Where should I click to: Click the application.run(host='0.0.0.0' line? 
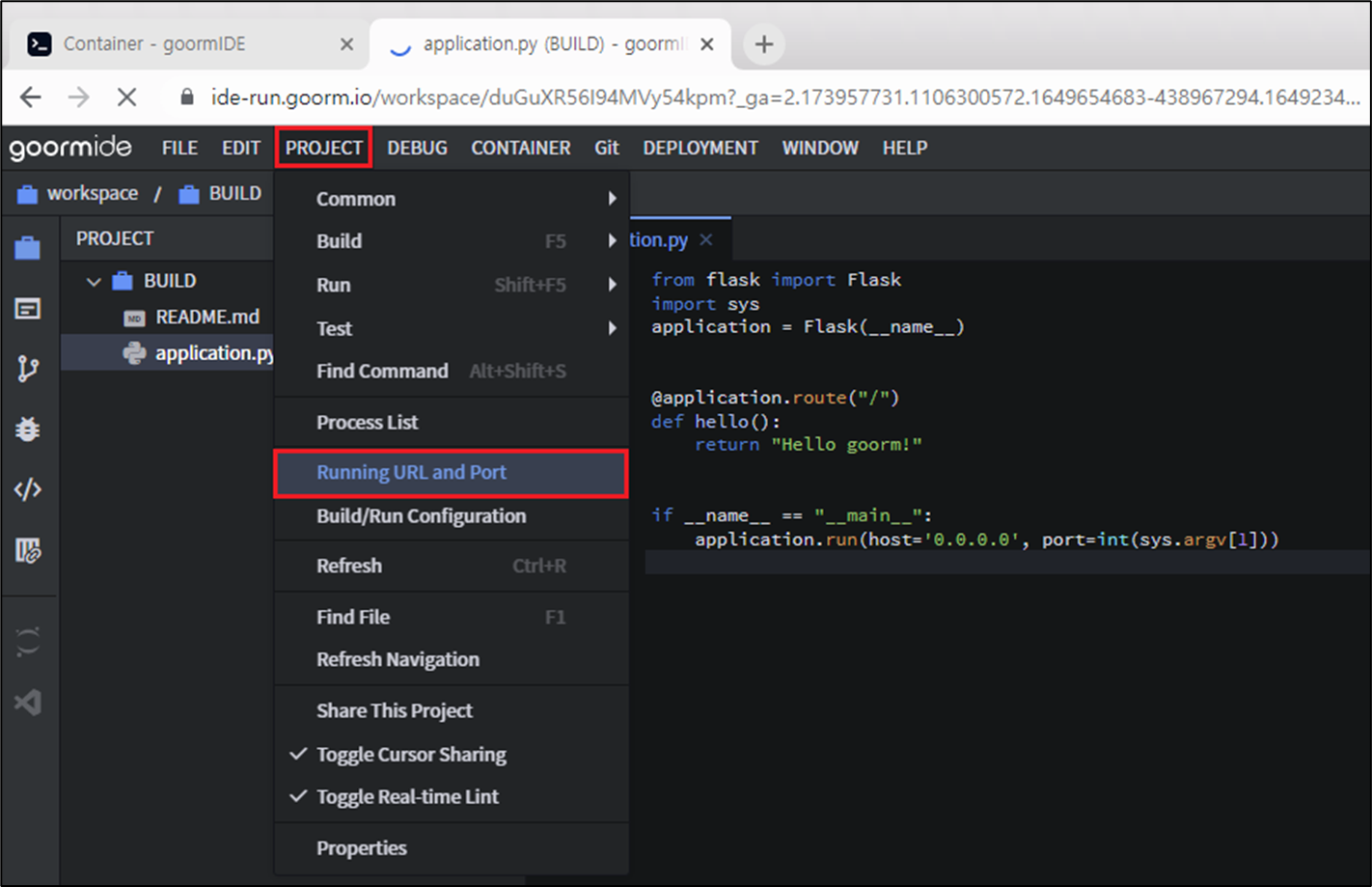click(987, 540)
